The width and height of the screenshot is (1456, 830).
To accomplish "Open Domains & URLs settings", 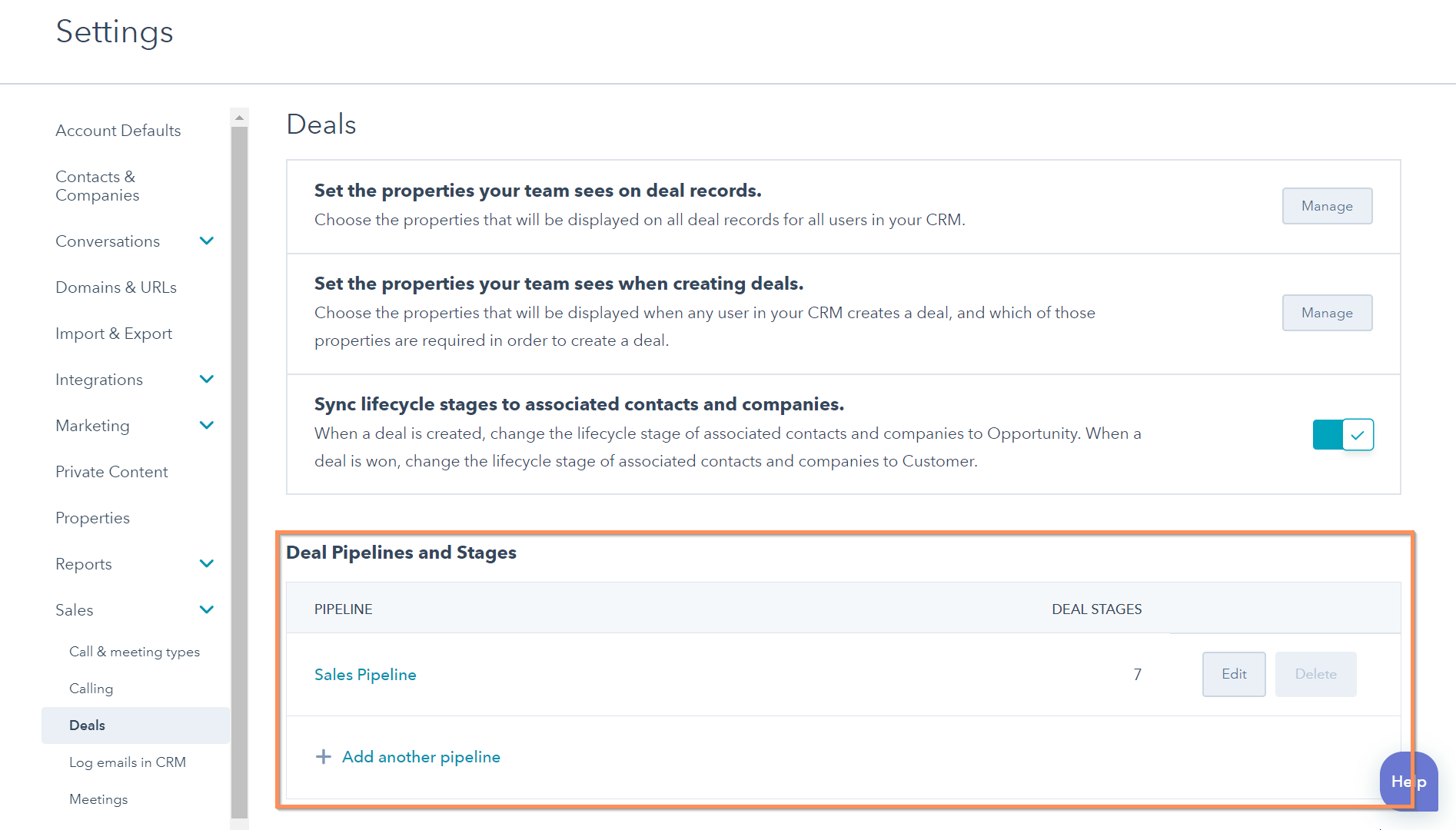I will 116,287.
